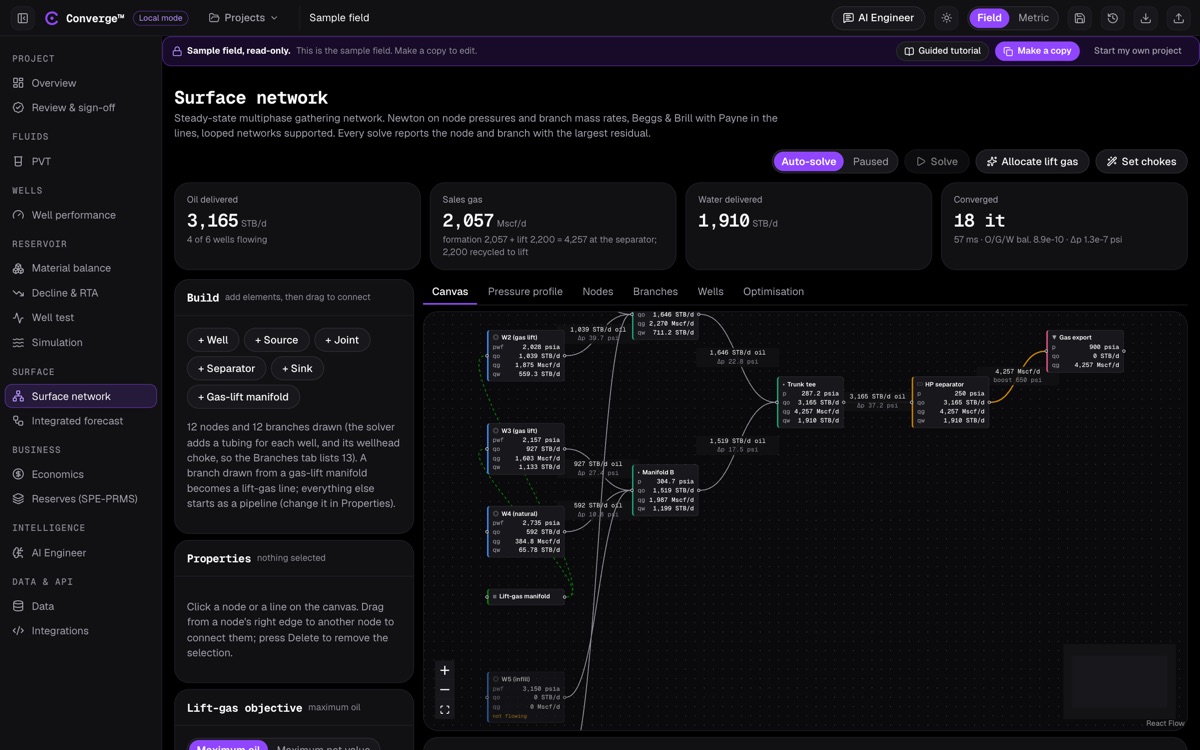Open Well performance in the sidebar
Image resolution: width=1200 pixels, height=750 pixels.
(81, 215)
